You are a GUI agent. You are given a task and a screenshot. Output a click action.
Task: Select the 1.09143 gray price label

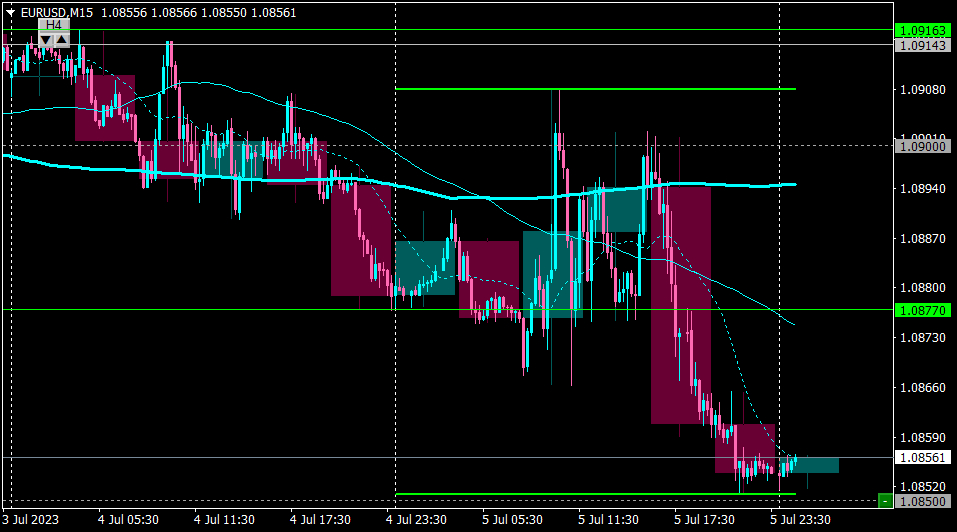click(923, 45)
